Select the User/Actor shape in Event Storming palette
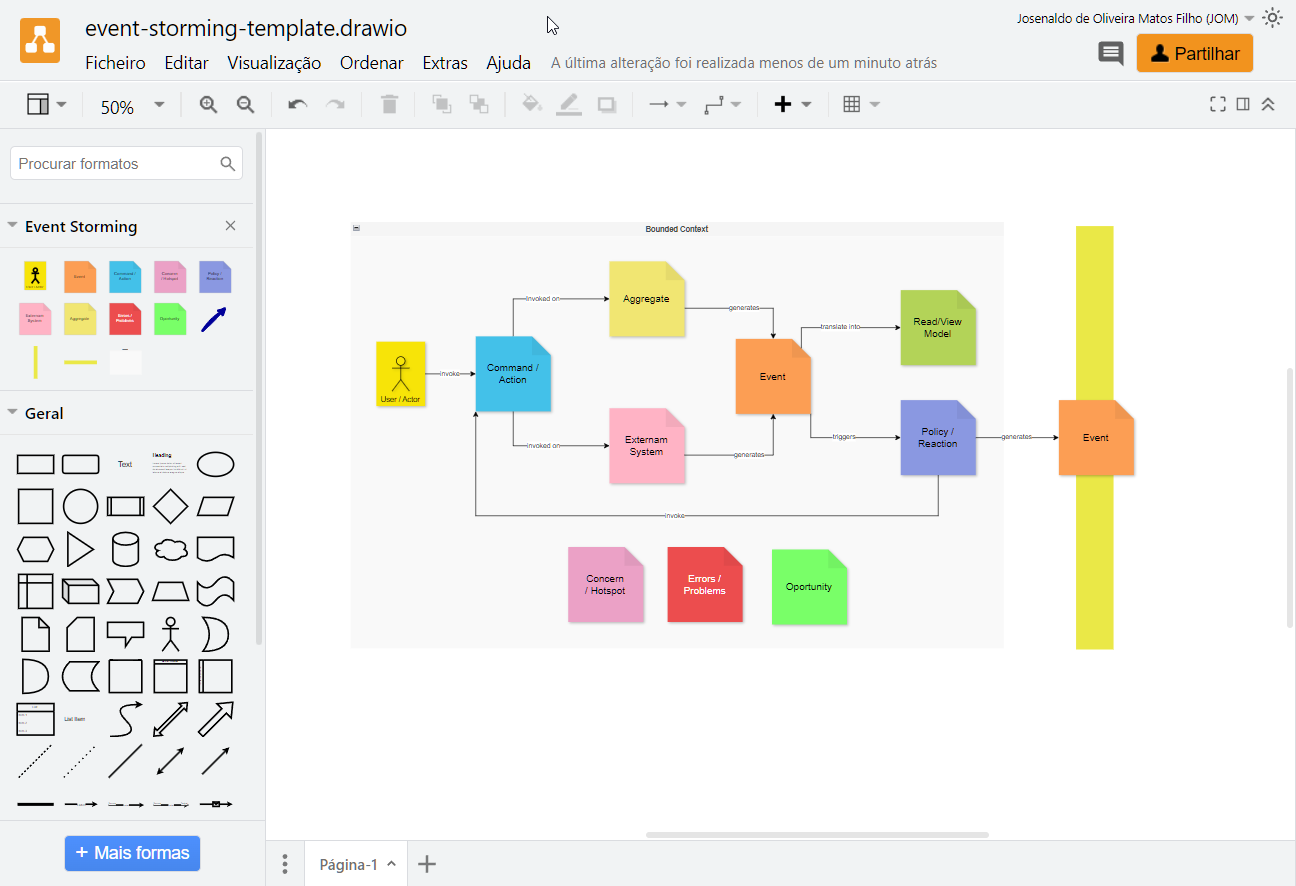 coord(35,276)
